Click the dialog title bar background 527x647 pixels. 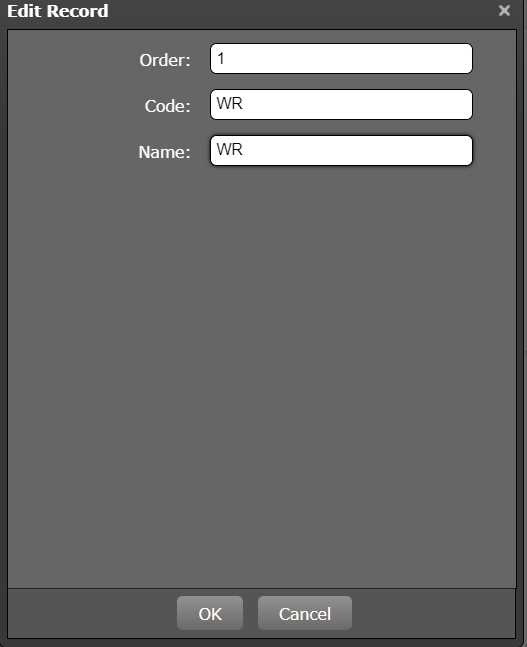pos(301,11)
